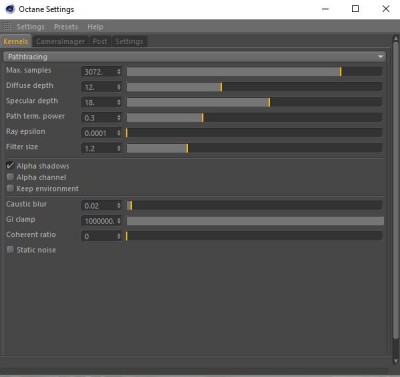Screen dimensions: 400x377
Task: Click the Coherent ratio stepper arrows
Action: (119, 236)
